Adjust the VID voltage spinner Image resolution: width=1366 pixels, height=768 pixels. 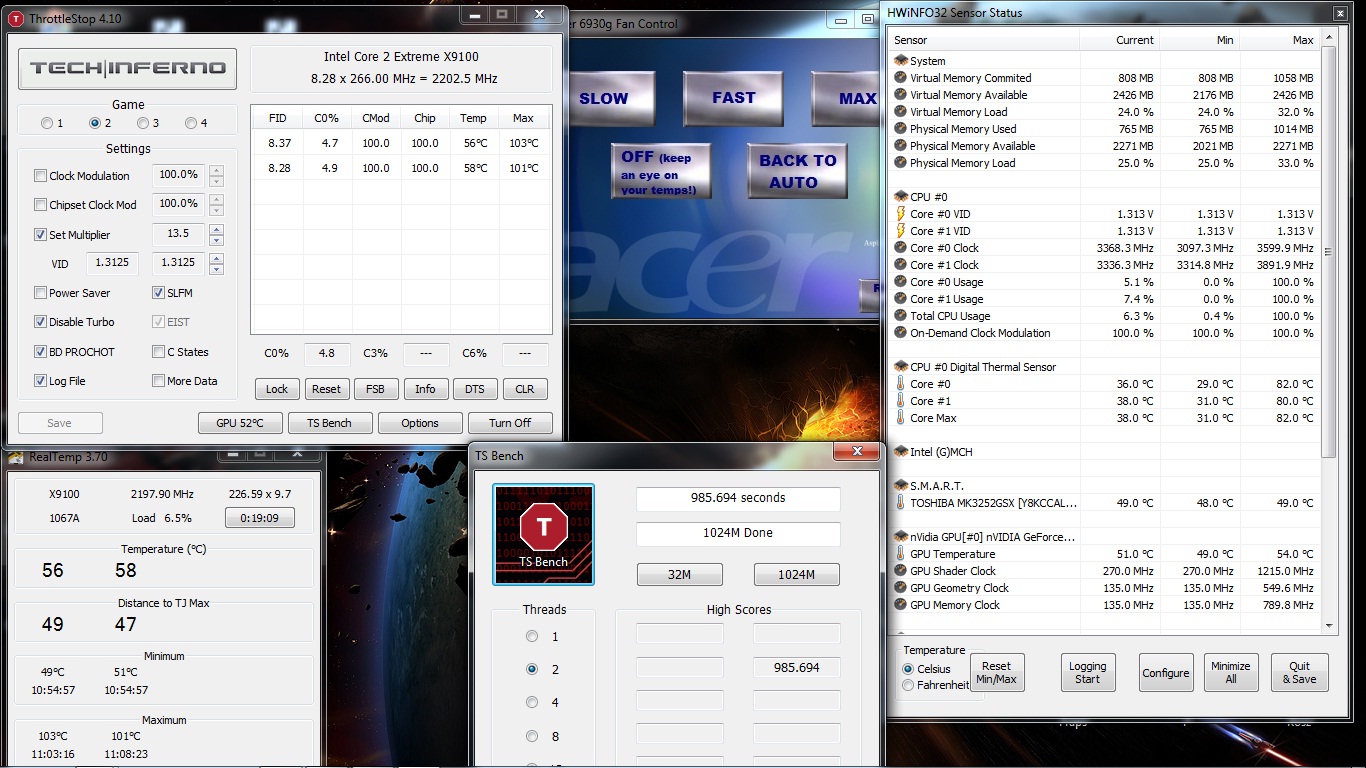point(216,264)
